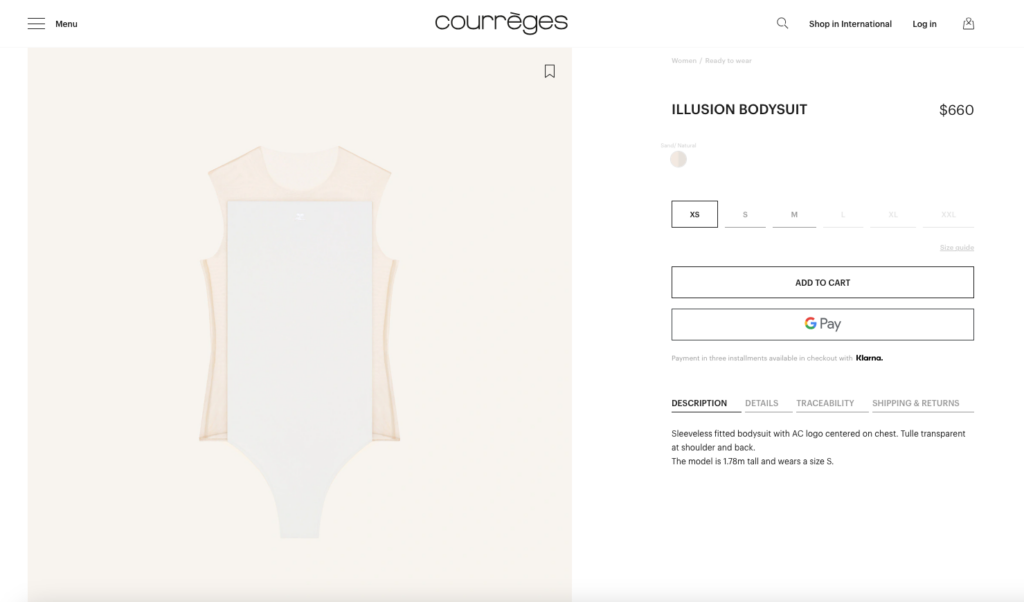Select size S
The height and width of the screenshot is (602, 1024).
745,214
